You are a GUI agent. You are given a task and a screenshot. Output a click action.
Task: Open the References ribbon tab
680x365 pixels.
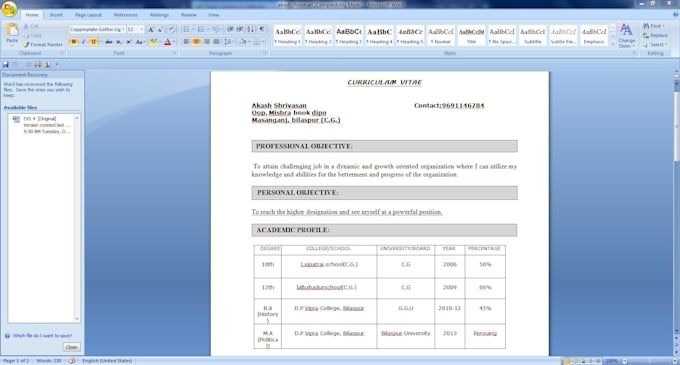[125, 15]
